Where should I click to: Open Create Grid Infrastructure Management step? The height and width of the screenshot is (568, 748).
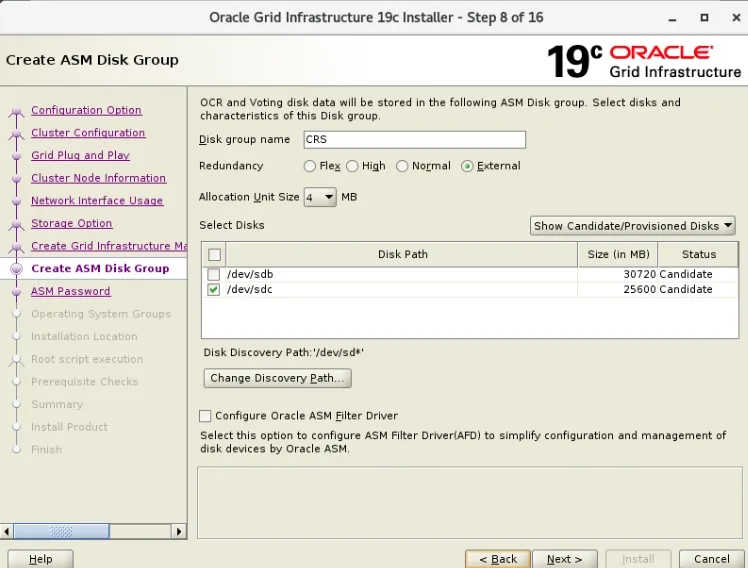pyautogui.click(x=109, y=246)
